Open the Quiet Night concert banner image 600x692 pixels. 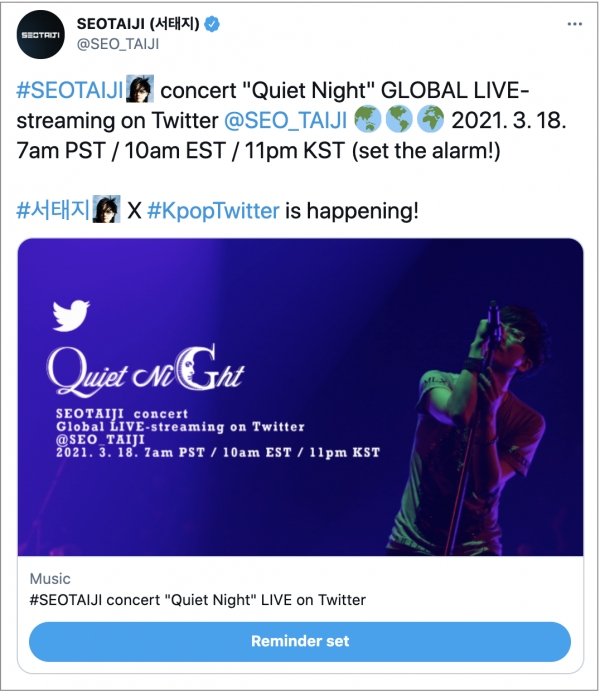(x=300, y=397)
